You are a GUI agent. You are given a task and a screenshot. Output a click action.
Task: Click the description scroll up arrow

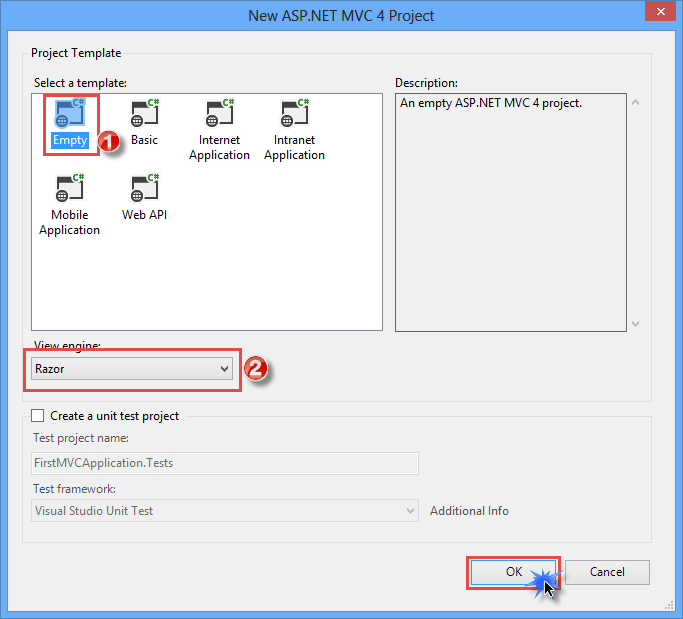(636, 102)
